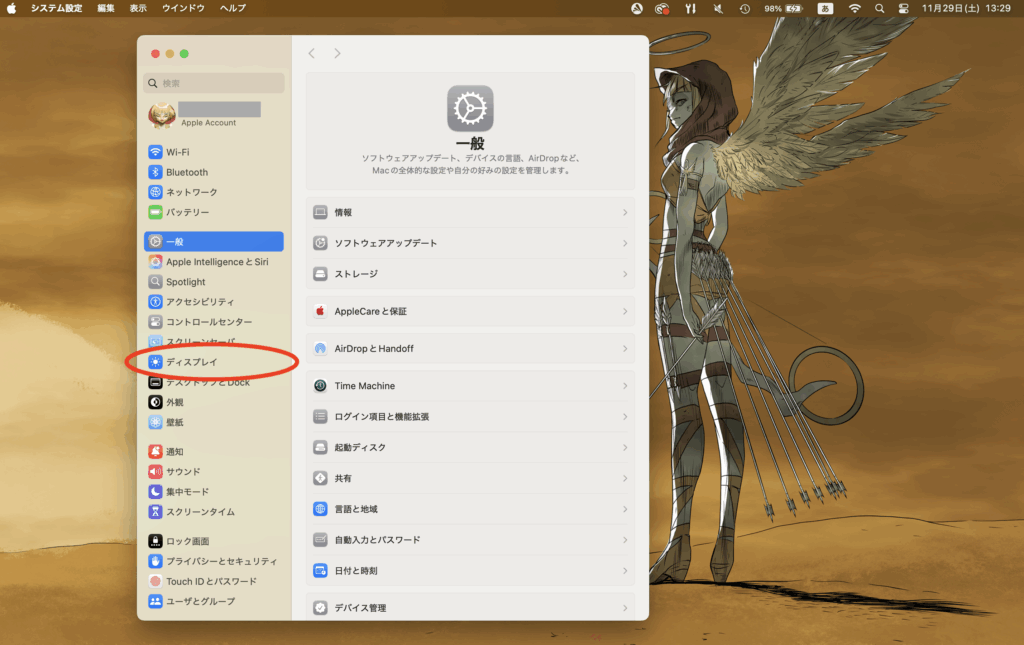Expand ソフトウェアアップデート row chevron
Viewport: 1024px width, 645px height.
624,243
